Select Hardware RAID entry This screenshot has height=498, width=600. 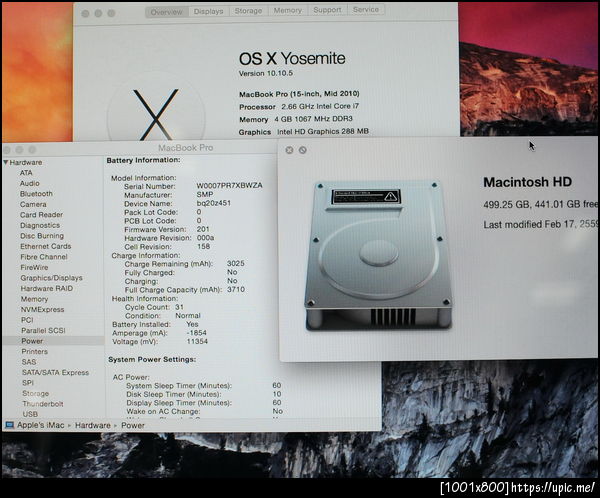[x=47, y=288]
